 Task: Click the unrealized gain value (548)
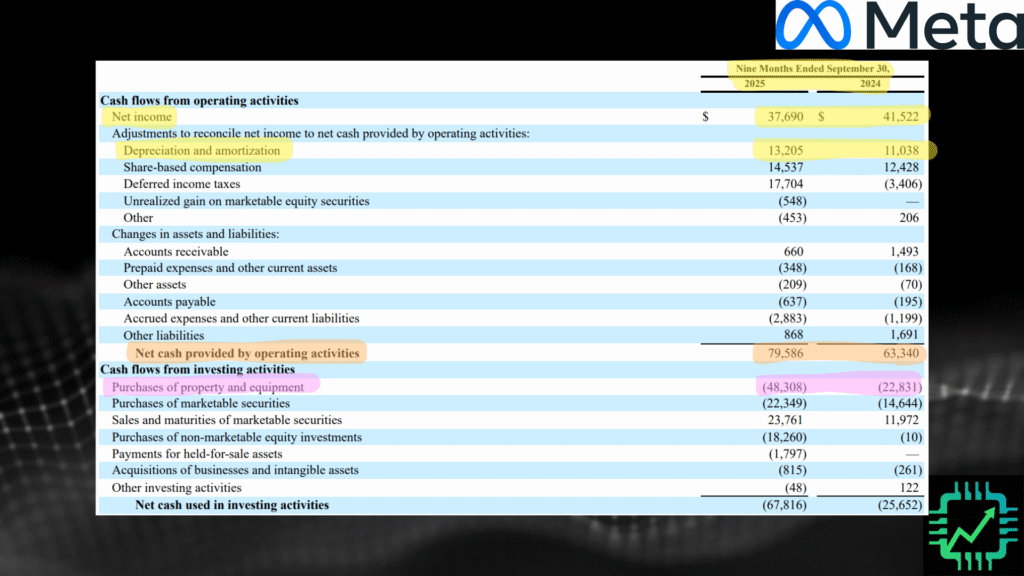[792, 201]
